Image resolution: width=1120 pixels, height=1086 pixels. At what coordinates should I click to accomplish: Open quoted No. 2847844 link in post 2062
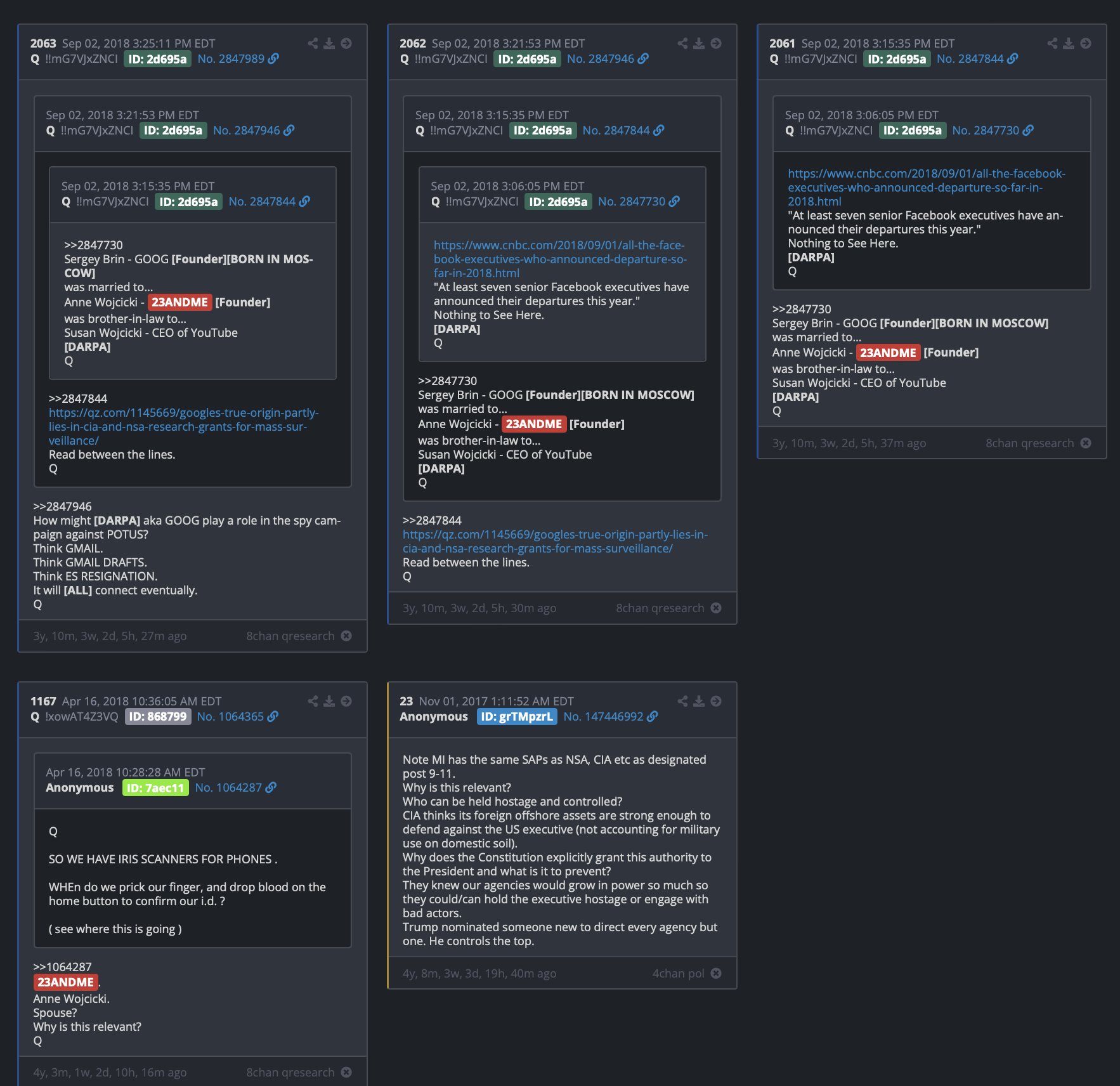(623, 130)
